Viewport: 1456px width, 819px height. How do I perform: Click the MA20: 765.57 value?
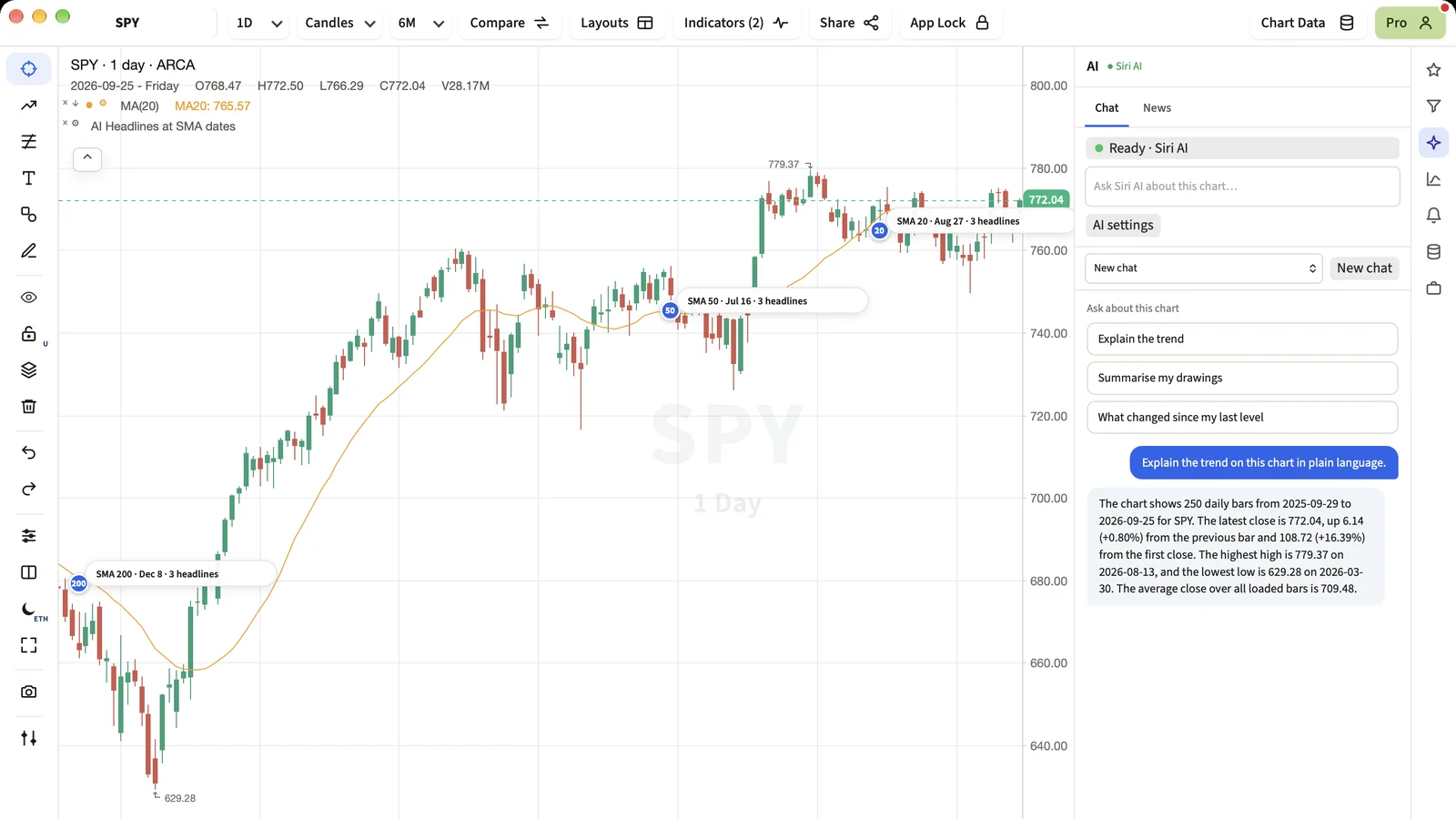point(212,106)
